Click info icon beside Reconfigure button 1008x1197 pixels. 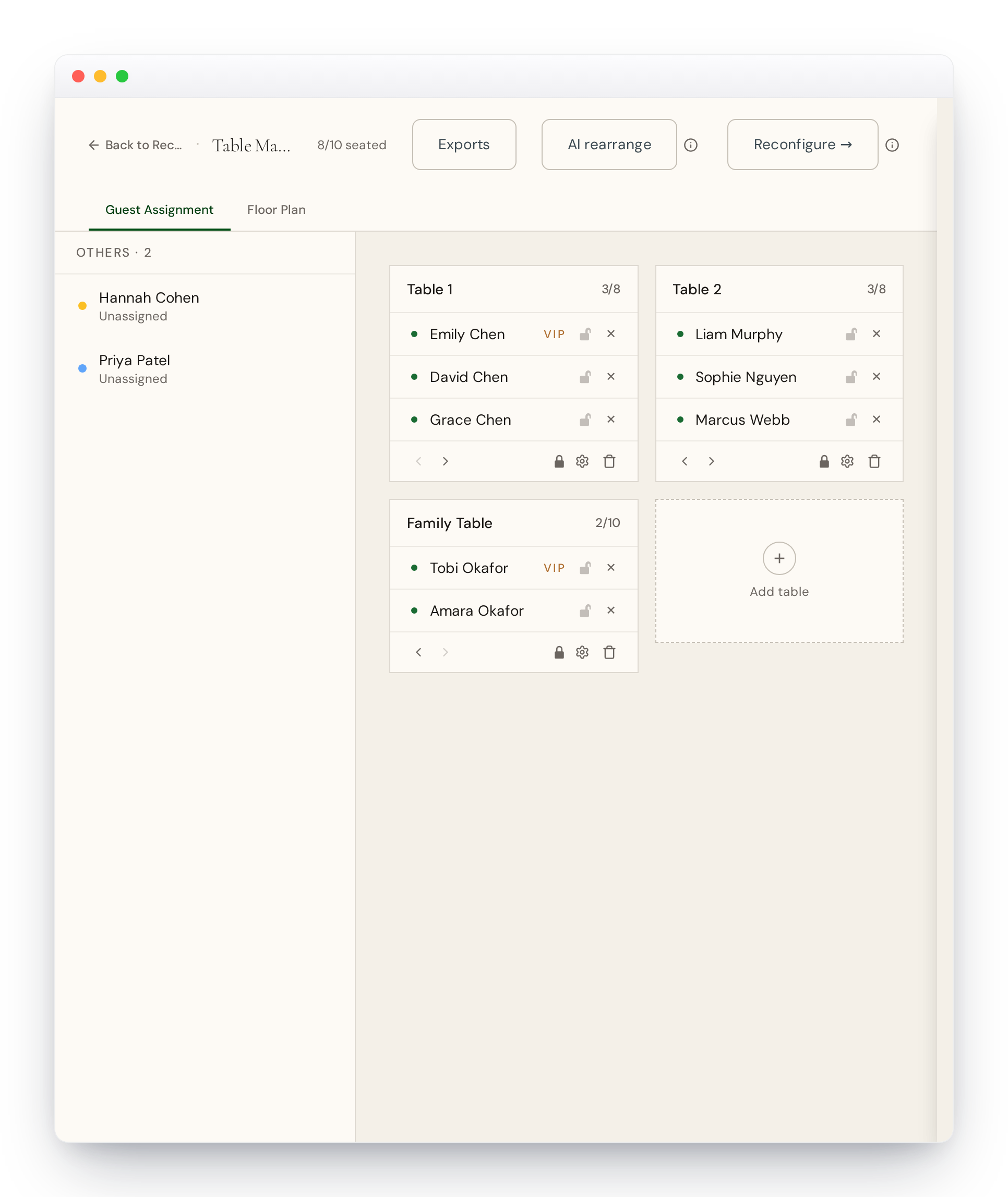(892, 145)
